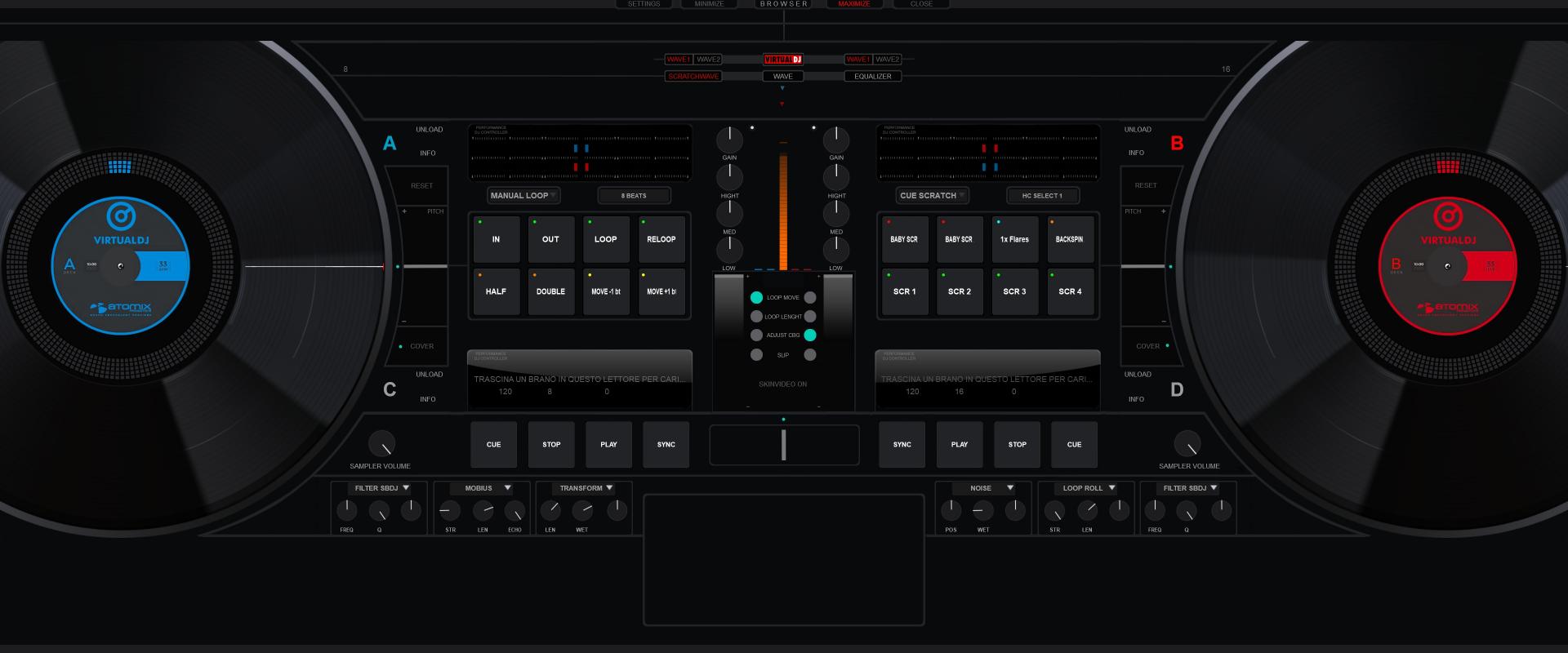Click the right SAMPLER VOLUME knob
The image size is (1568, 653).
1187,444
